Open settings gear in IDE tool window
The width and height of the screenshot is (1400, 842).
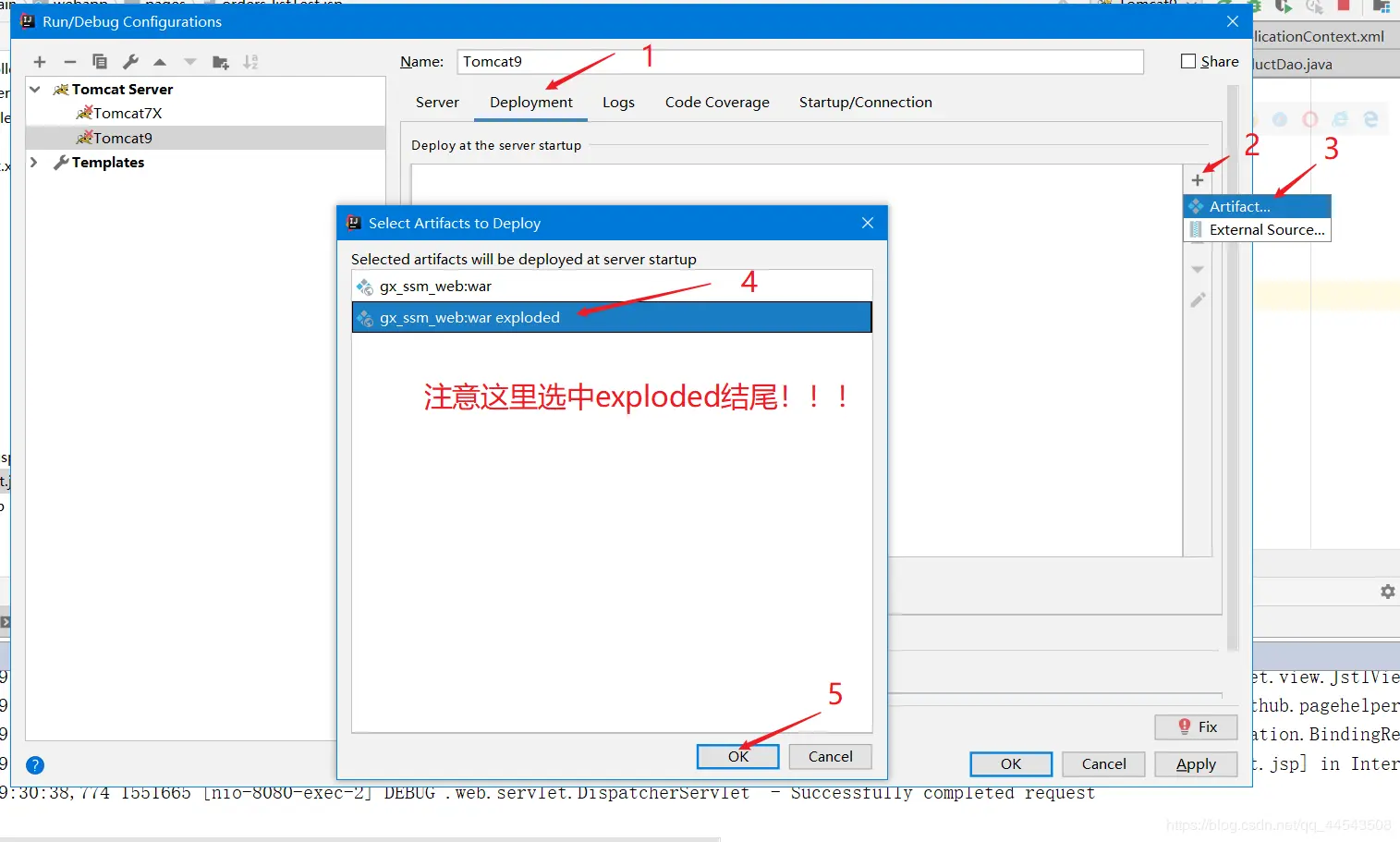point(1388,592)
